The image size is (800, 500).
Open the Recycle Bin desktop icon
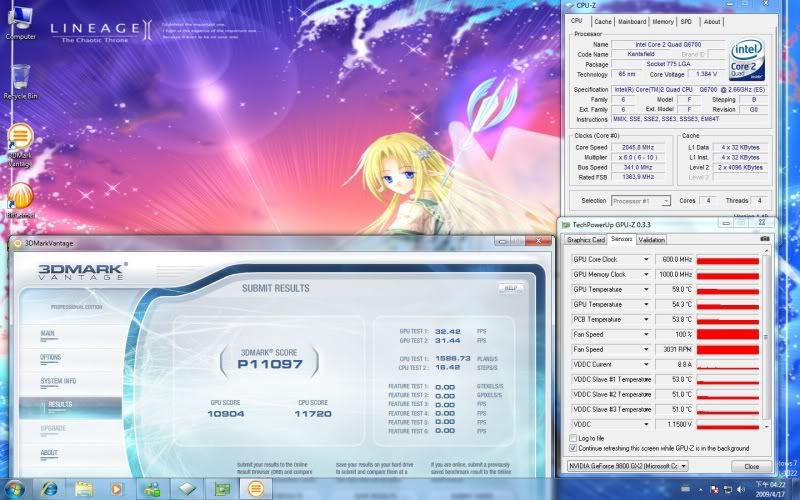pyautogui.click(x=20, y=78)
